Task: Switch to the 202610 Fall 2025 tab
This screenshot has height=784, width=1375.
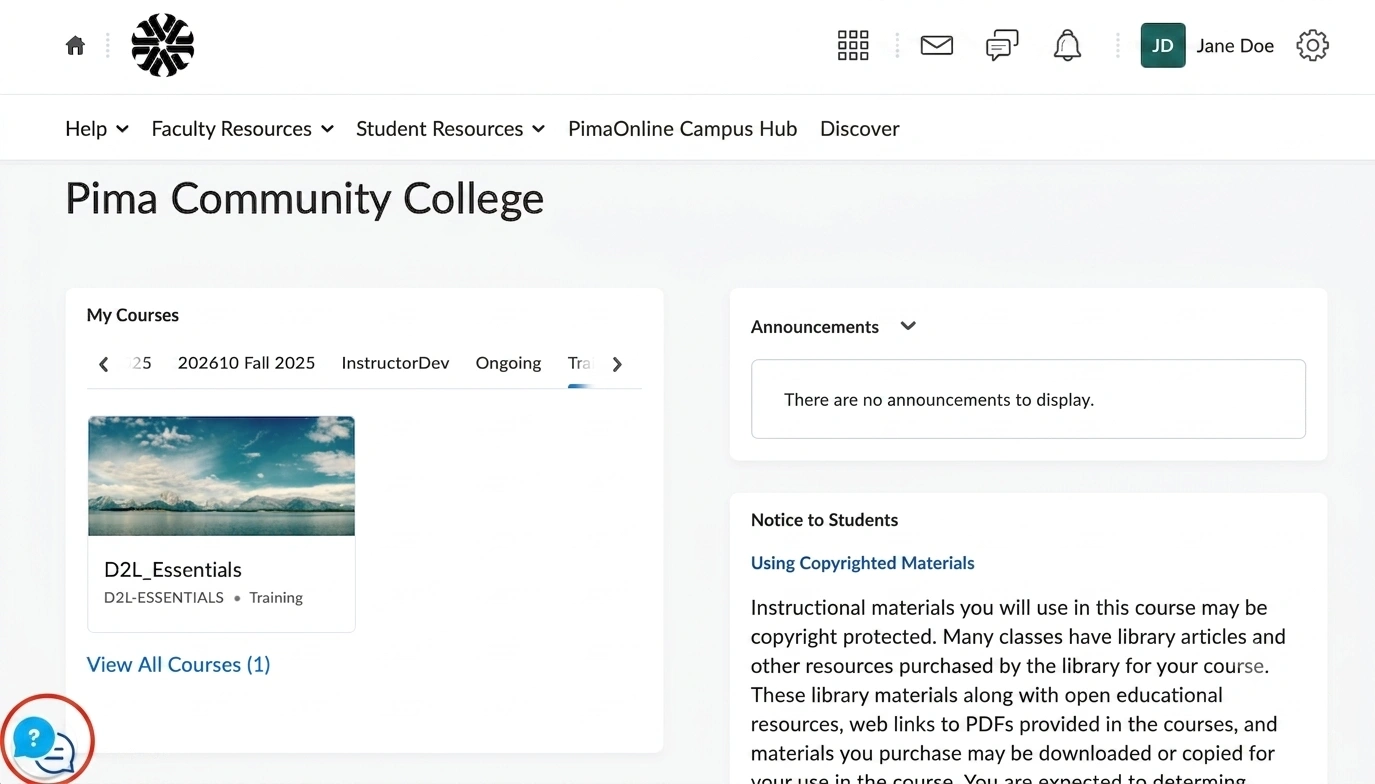Action: click(246, 363)
